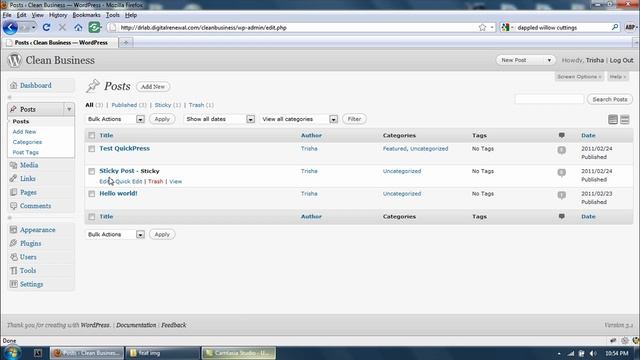Image resolution: width=640 pixels, height=360 pixels.
Task: Click the Filter button
Action: coord(354,119)
